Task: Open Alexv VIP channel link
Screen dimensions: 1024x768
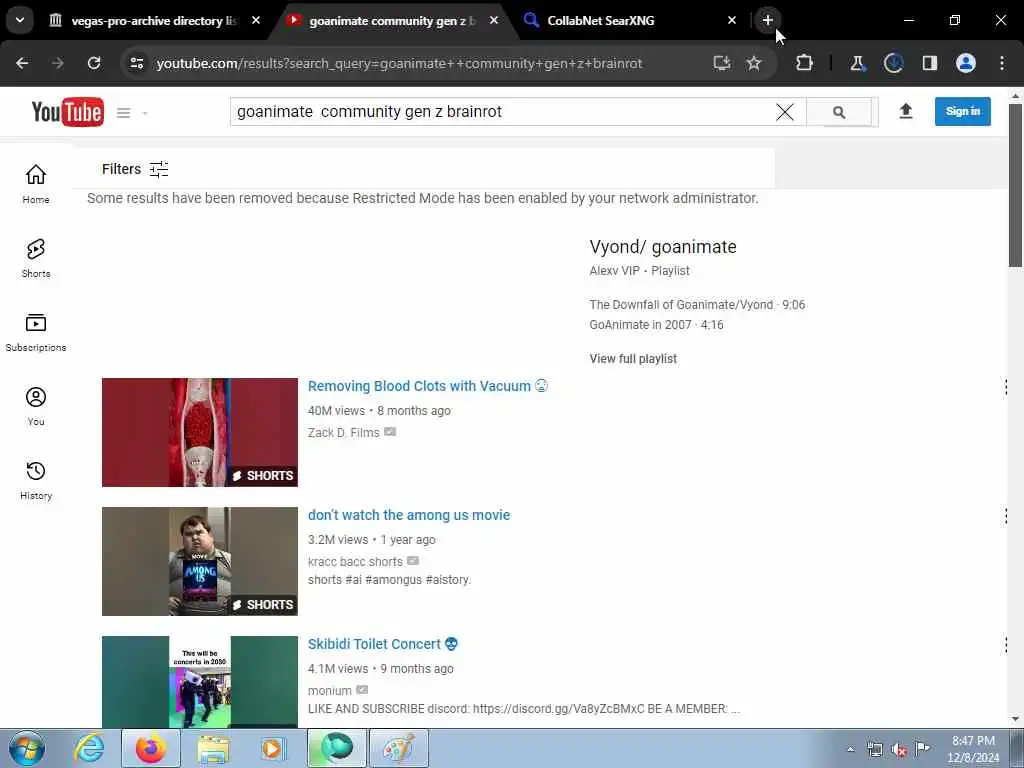Action: click(x=615, y=270)
